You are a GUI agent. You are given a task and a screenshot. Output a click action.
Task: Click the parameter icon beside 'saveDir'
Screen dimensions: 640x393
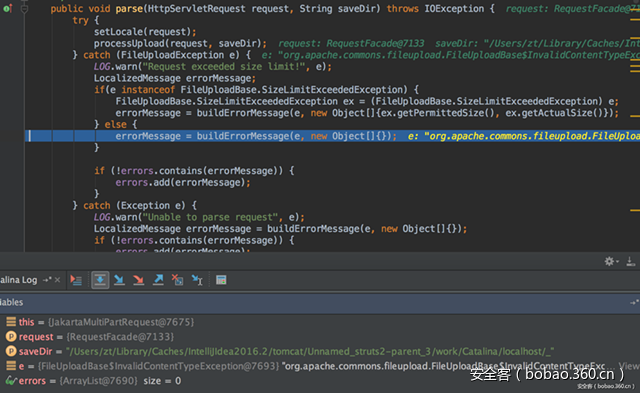(11, 351)
